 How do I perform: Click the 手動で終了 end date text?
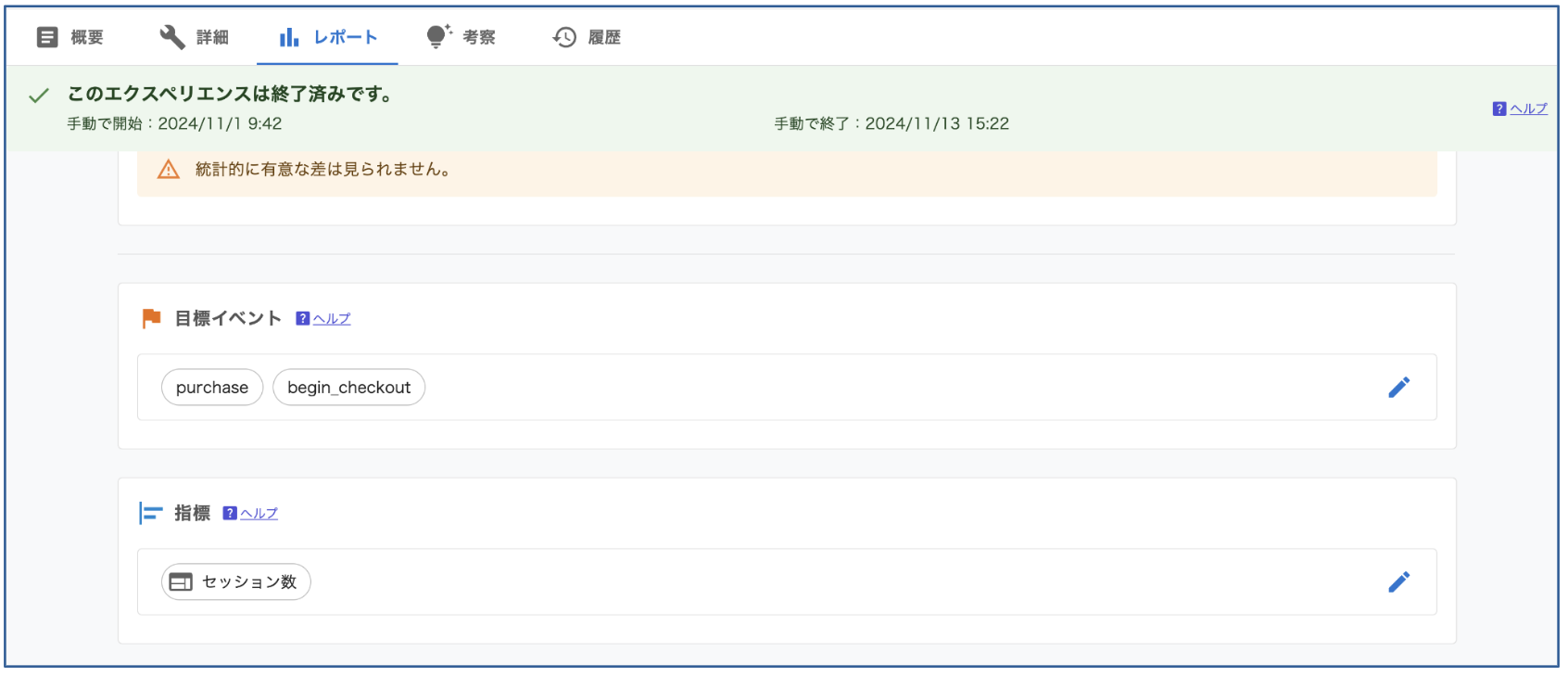tap(891, 124)
